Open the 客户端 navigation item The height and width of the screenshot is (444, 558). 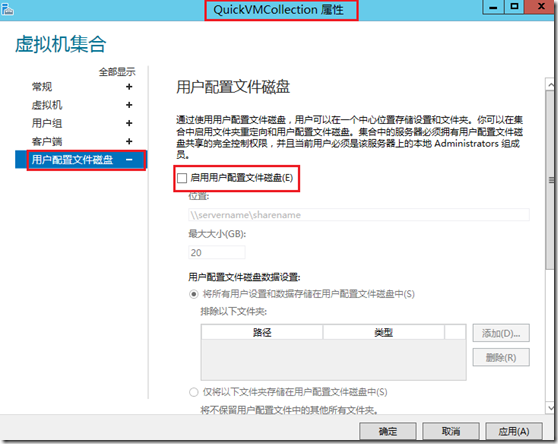point(47,142)
